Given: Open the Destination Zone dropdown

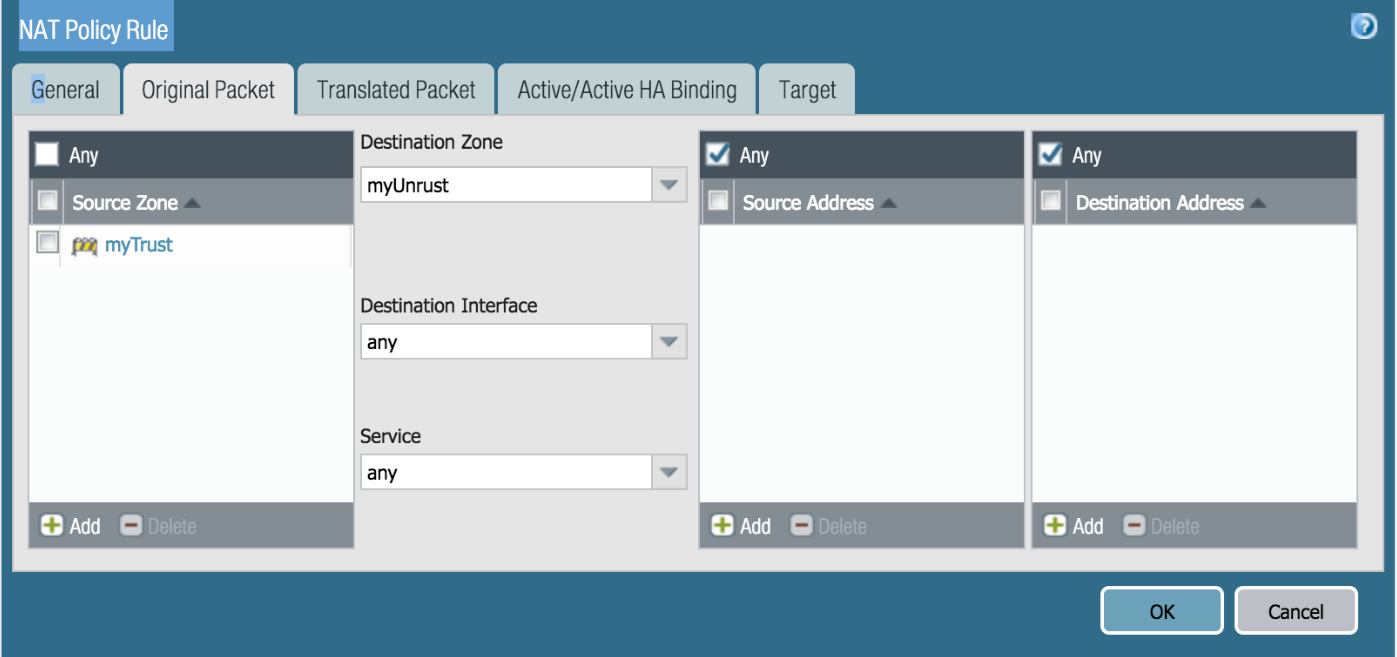Looking at the screenshot, I should (669, 185).
